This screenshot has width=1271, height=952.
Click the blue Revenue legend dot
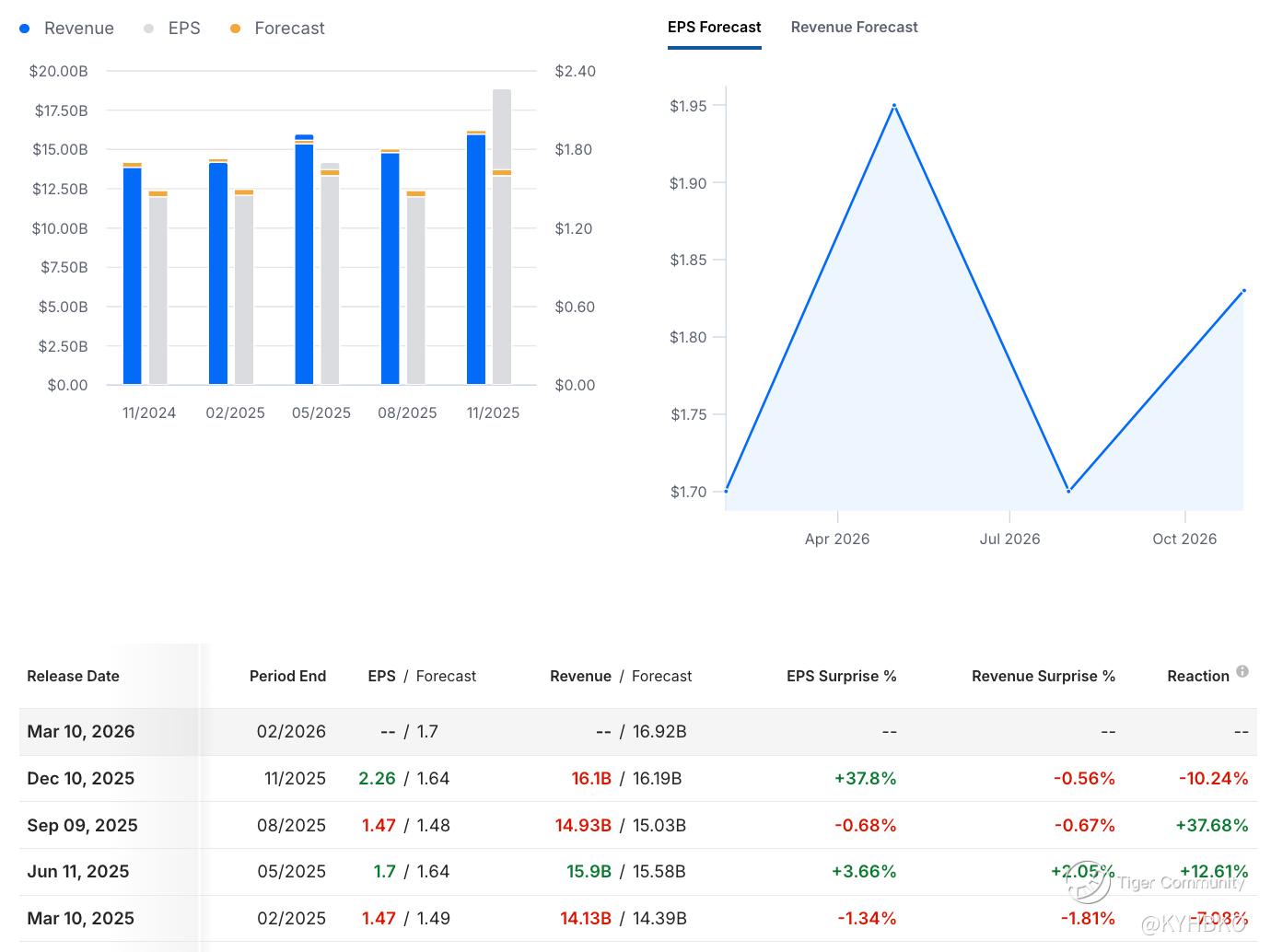25,29
